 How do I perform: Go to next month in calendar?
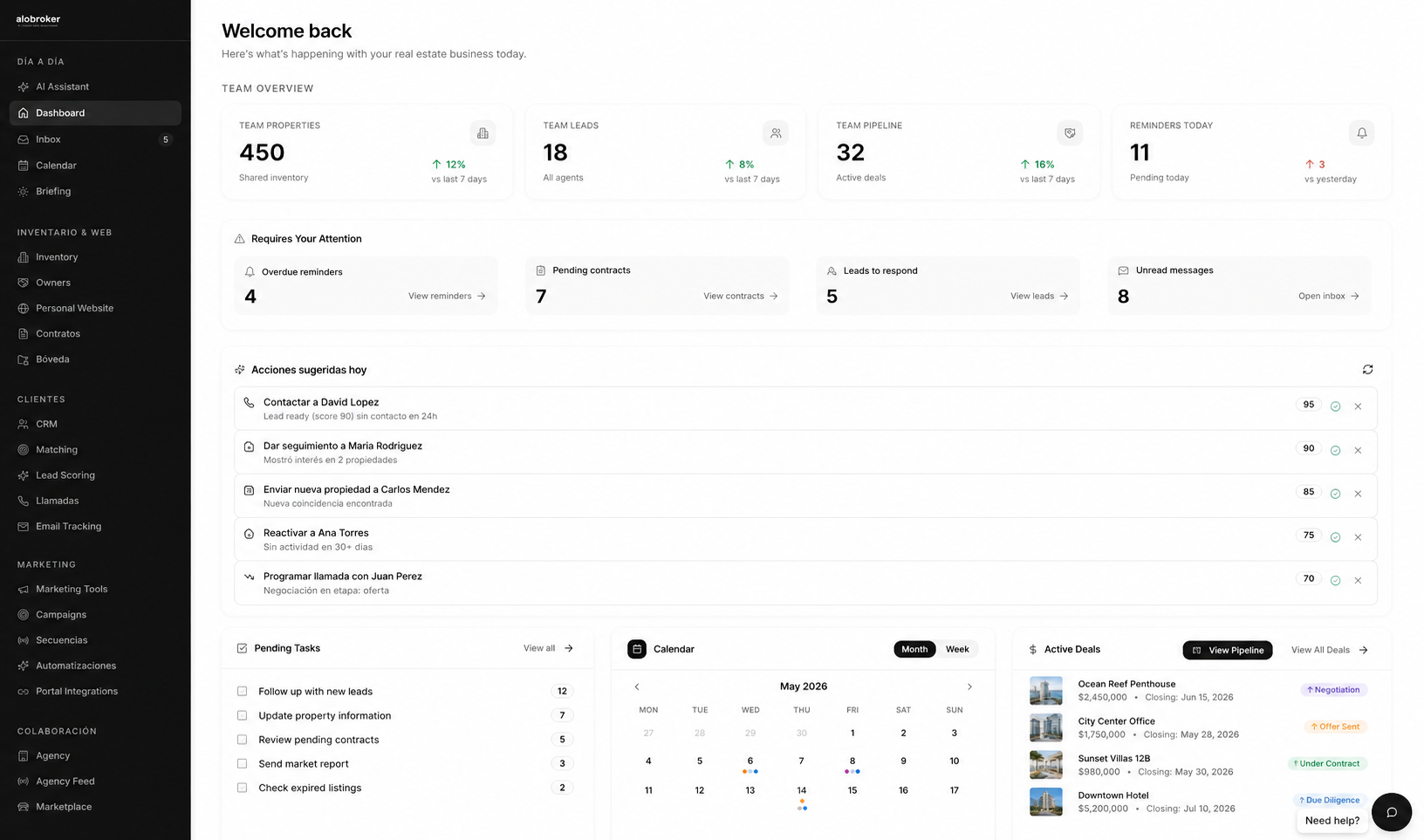(969, 686)
